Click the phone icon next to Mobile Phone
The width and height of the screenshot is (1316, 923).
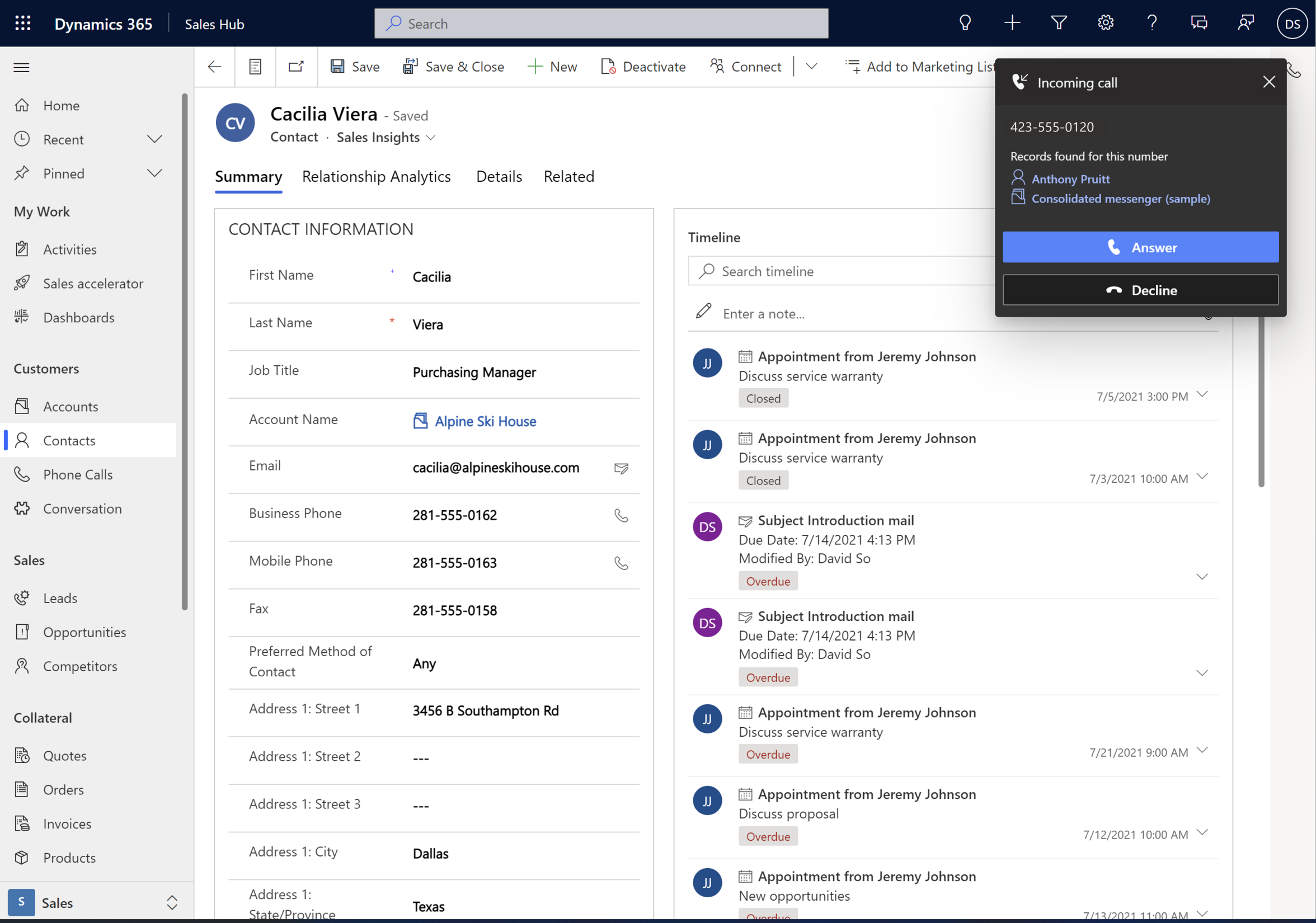click(x=621, y=562)
